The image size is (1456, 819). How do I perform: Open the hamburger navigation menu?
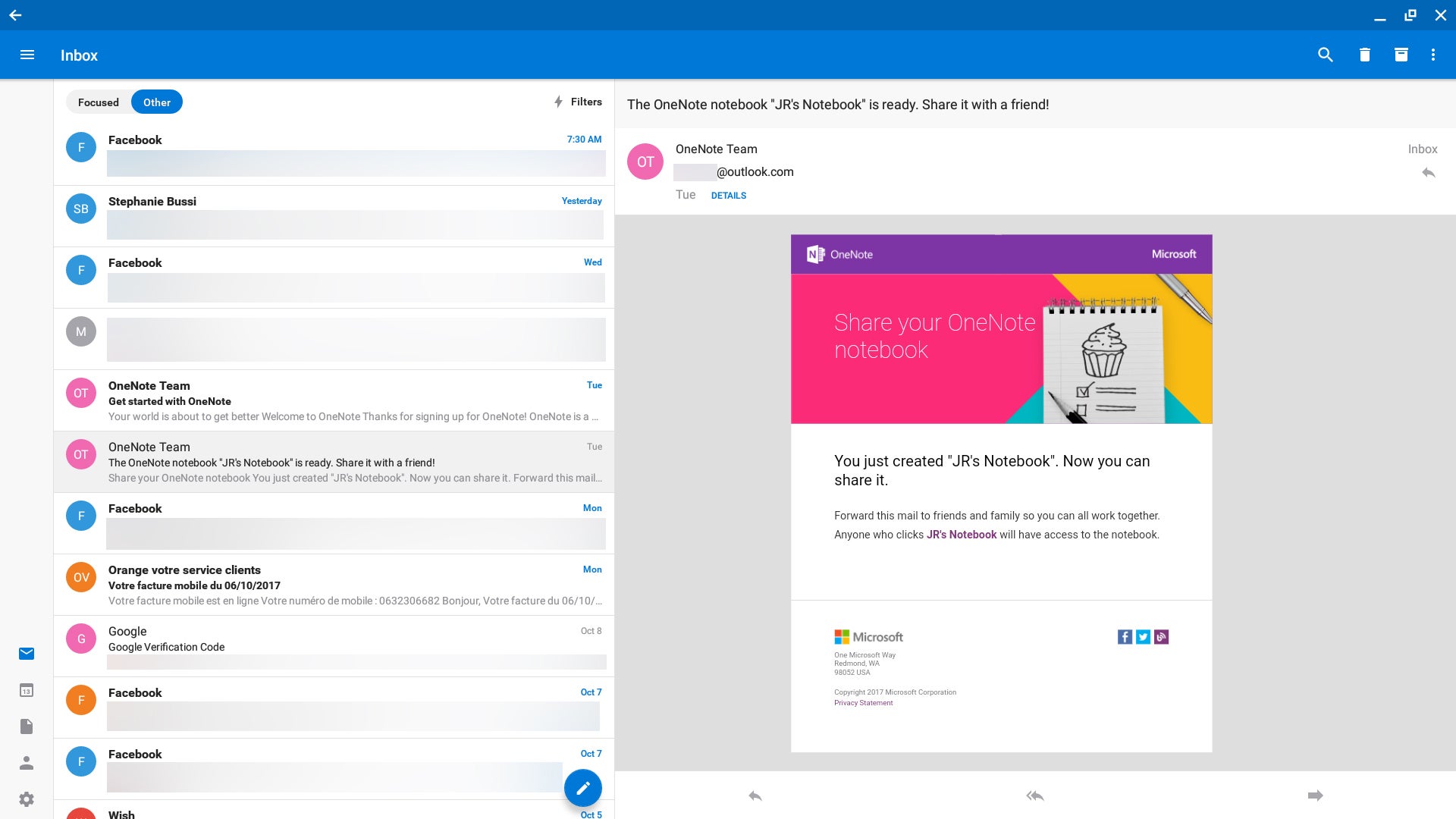pos(27,55)
